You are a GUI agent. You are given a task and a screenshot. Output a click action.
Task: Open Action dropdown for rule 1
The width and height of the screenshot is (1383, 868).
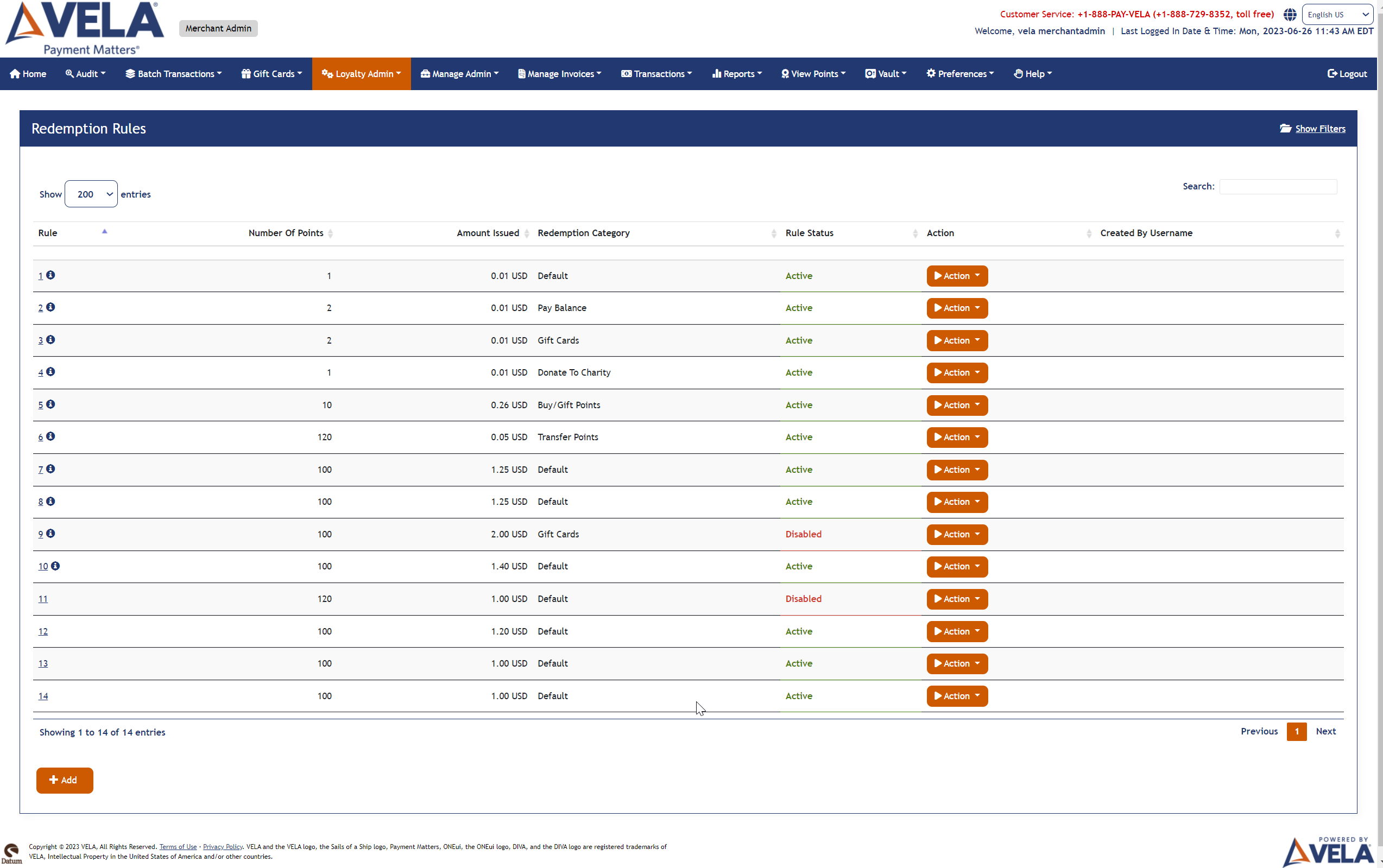coord(957,276)
